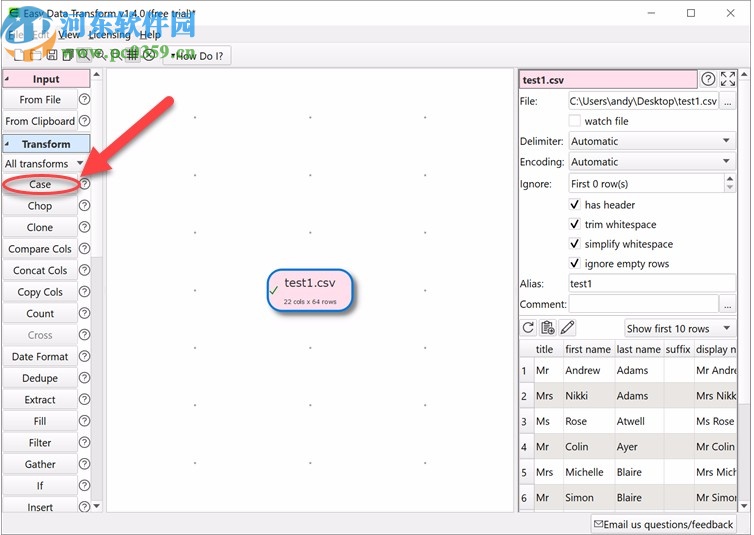Open the Help menu
The height and width of the screenshot is (535, 754).
point(150,35)
